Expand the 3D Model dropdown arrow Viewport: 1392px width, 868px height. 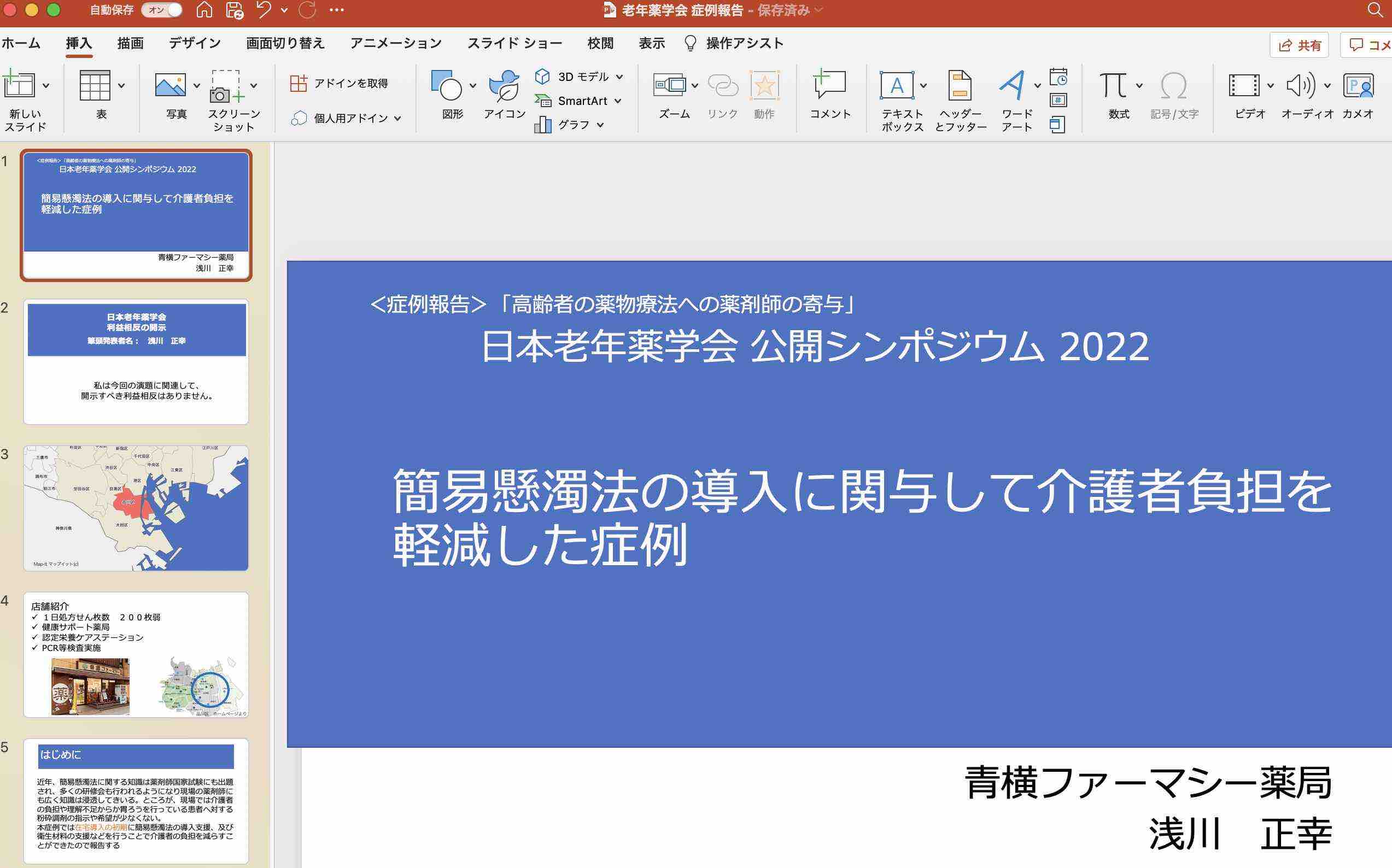619,77
